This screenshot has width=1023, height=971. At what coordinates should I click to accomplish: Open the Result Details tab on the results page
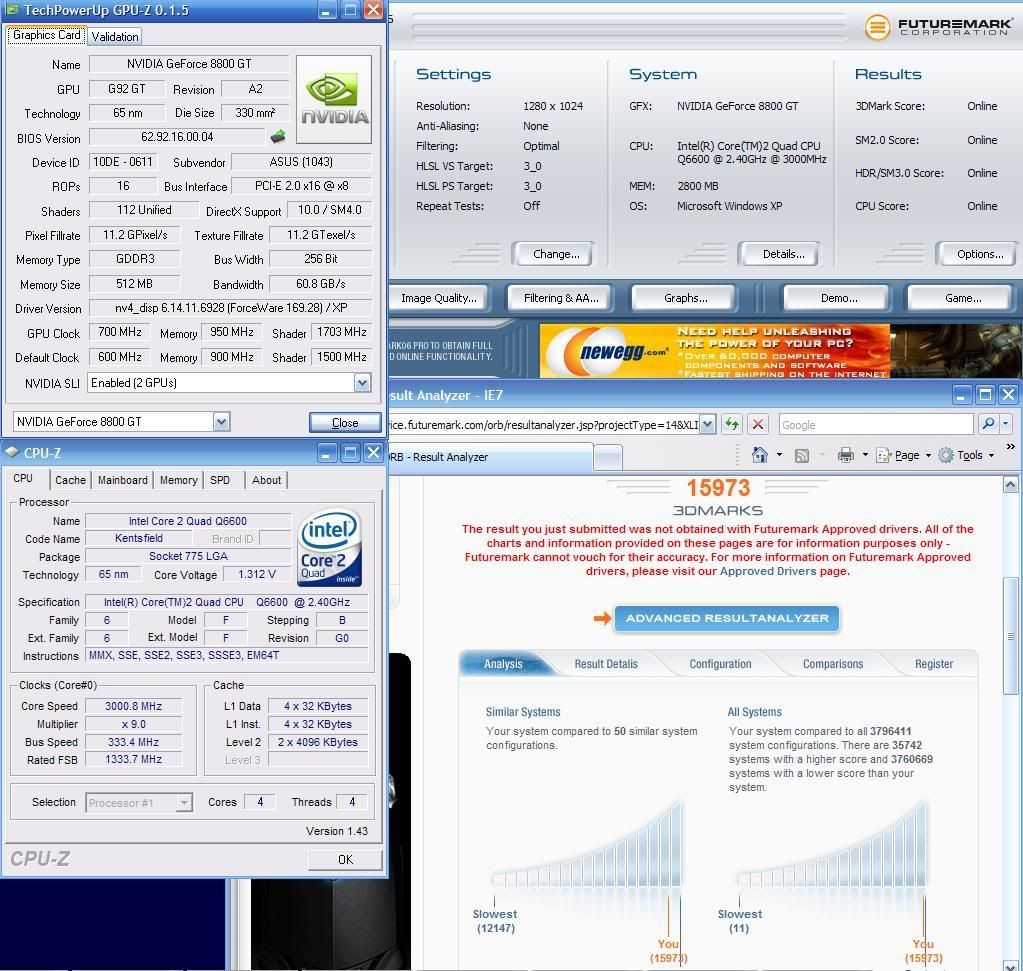pyautogui.click(x=606, y=664)
